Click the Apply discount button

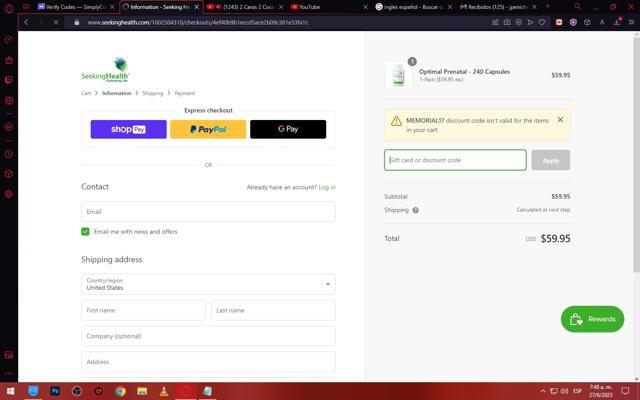(x=550, y=160)
